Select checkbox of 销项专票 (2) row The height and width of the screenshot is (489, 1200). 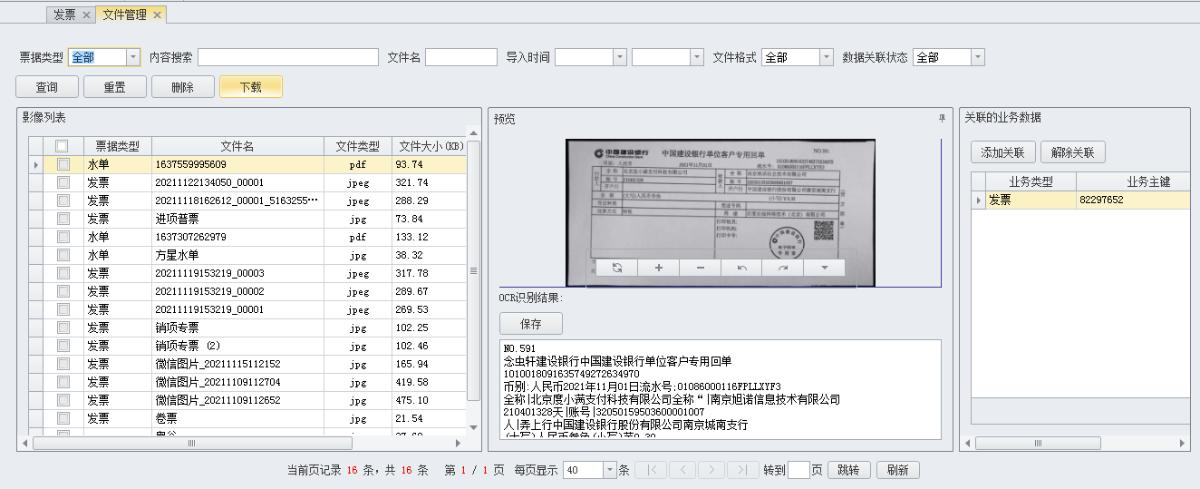coord(63,344)
